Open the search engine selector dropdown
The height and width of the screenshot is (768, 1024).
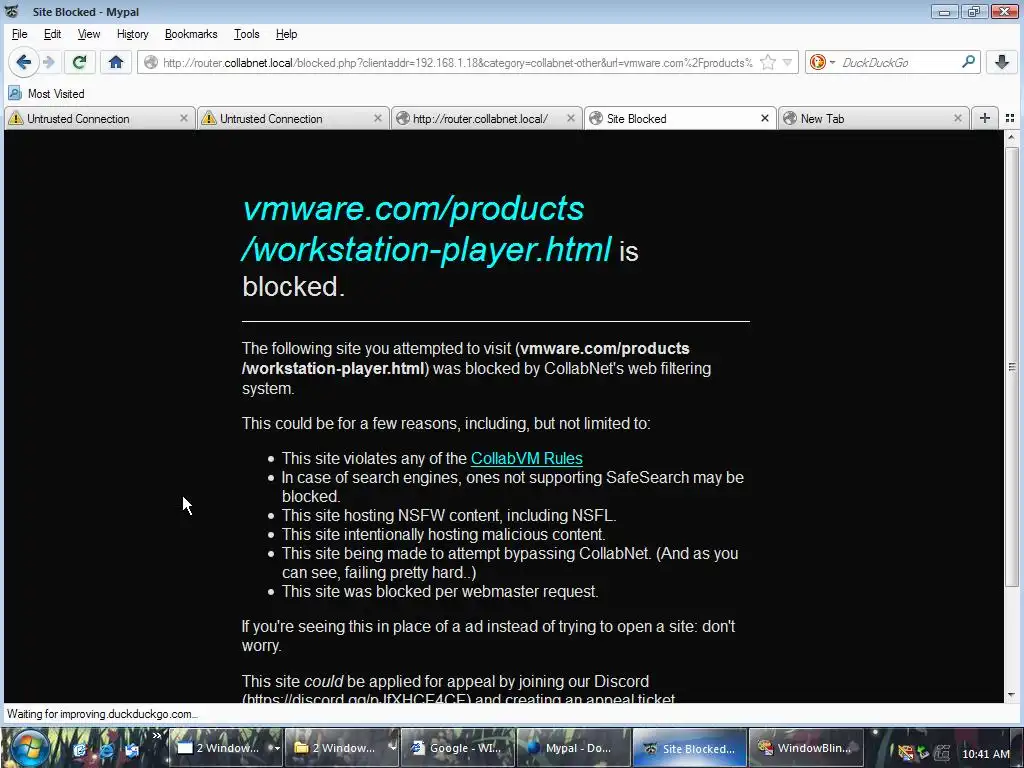click(x=822, y=62)
